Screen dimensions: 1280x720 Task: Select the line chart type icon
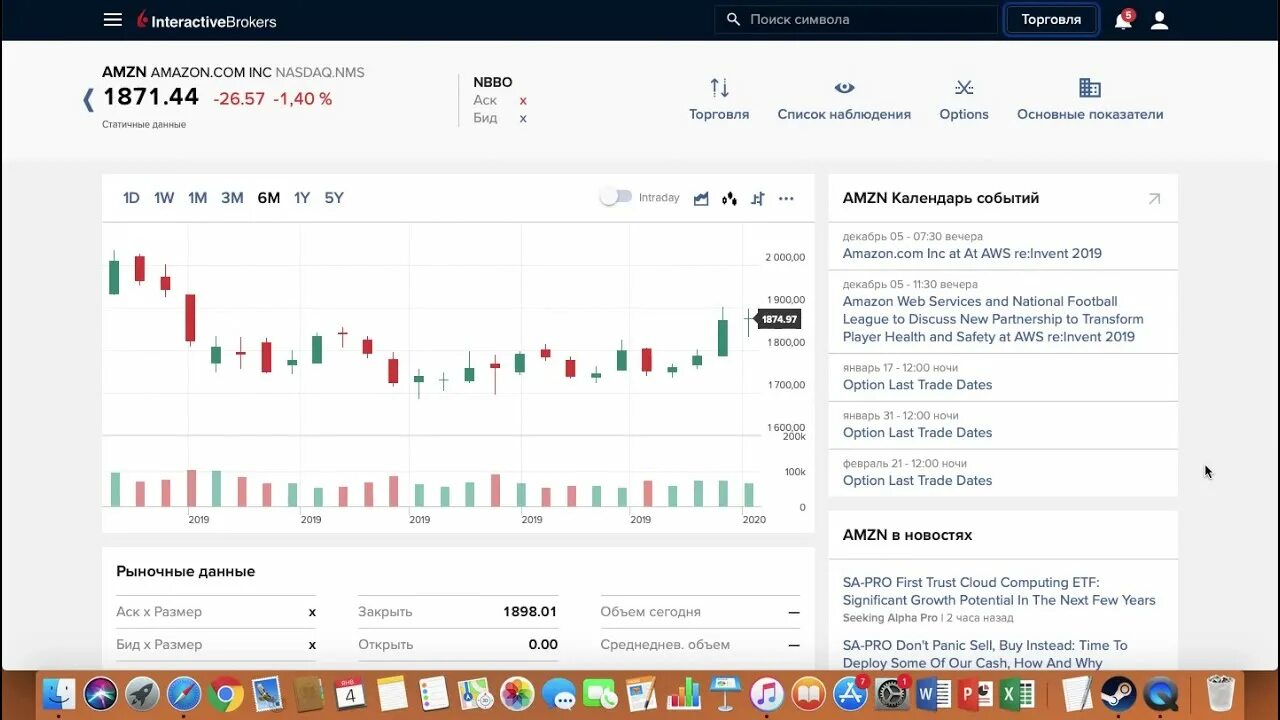(x=700, y=198)
